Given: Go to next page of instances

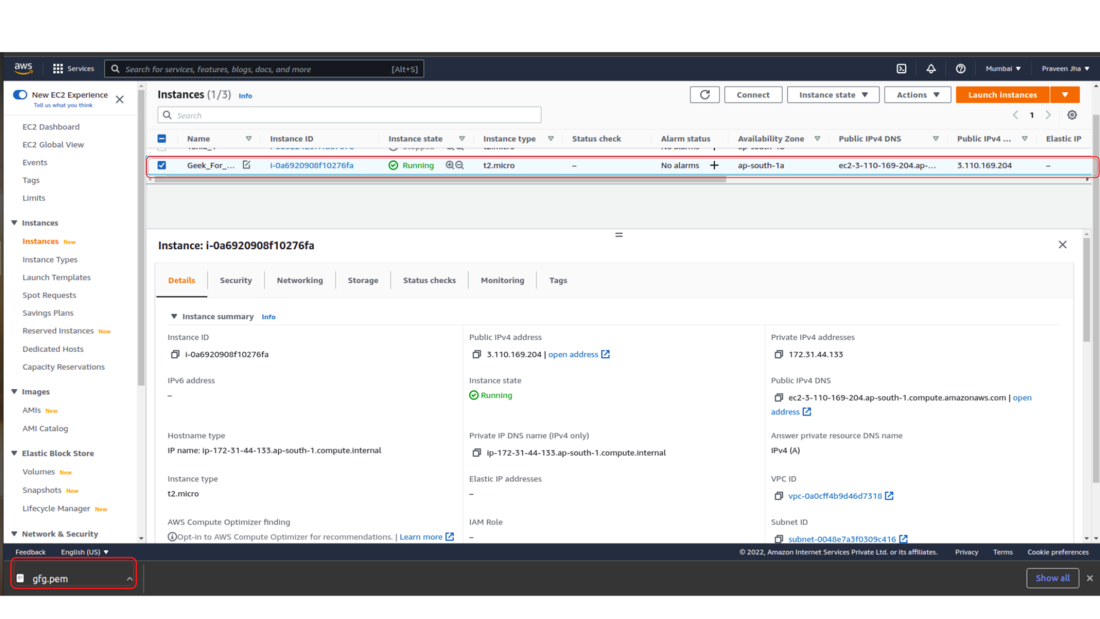Looking at the screenshot, I should point(1048,115).
